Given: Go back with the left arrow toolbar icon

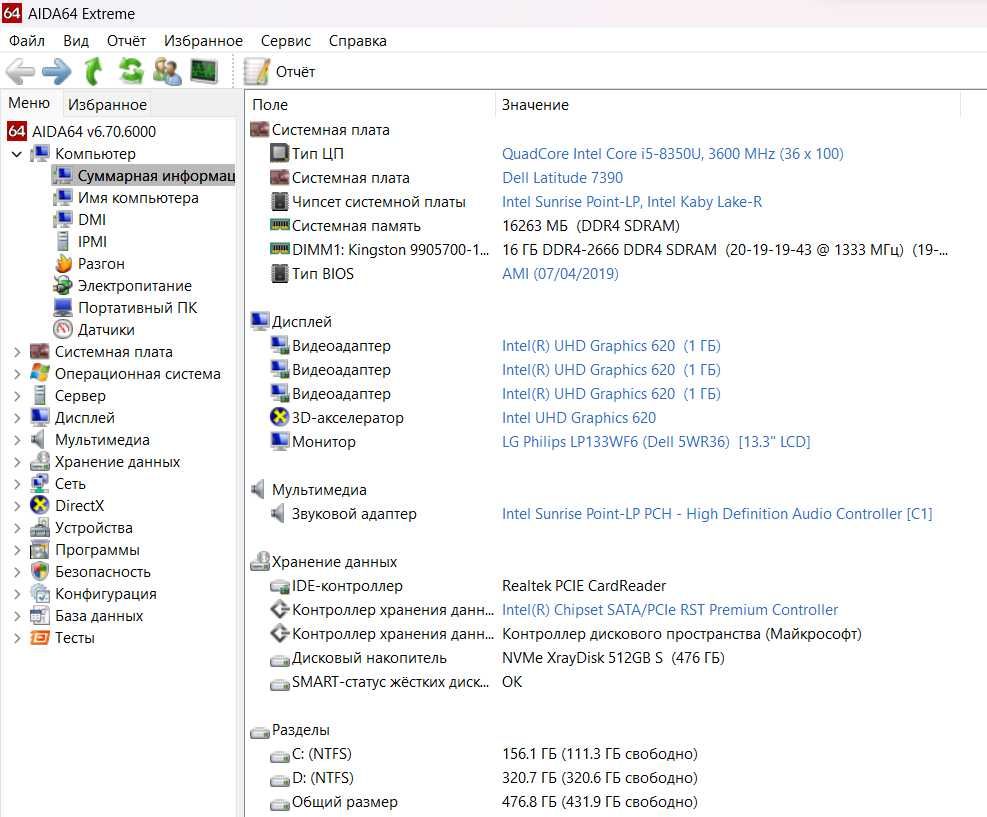Looking at the screenshot, I should (21, 71).
